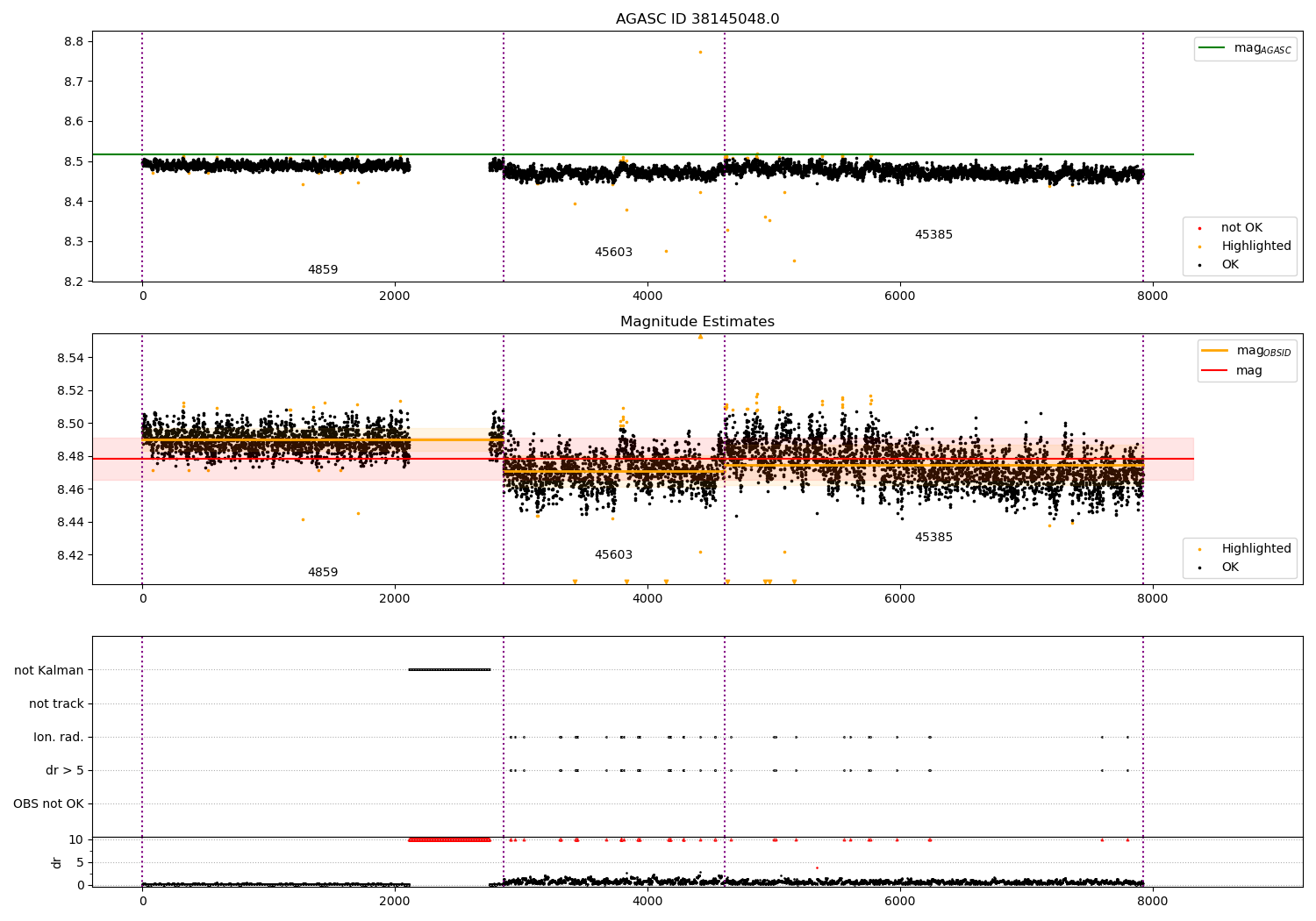This screenshot has height=921, width=1316.
Task: Click the 'Magnitude Estimates' subplot title
Action: [x=697, y=322]
